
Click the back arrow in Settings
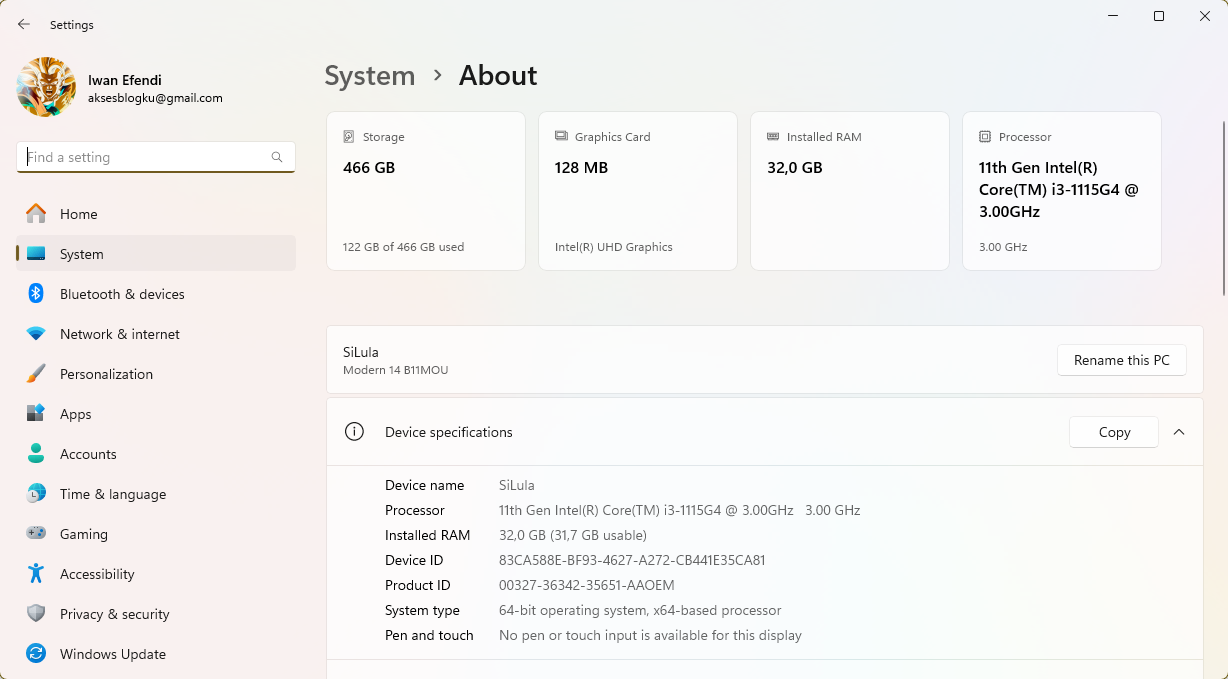(24, 25)
